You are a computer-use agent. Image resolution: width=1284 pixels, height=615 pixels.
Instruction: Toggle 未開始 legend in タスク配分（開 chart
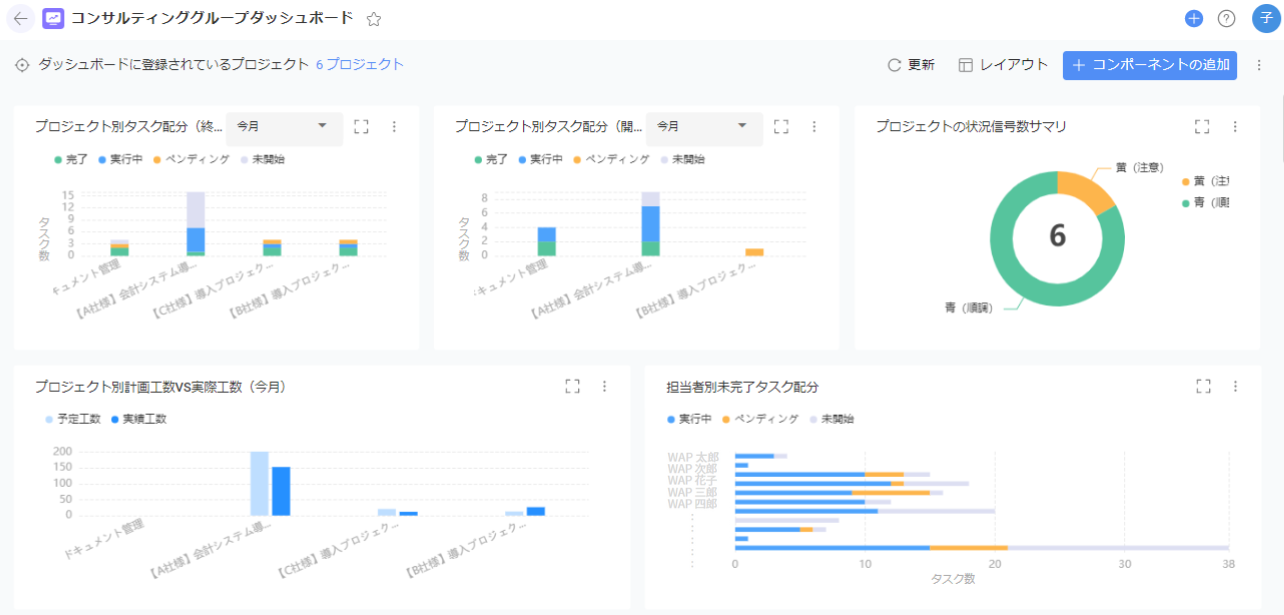pyautogui.click(x=682, y=159)
